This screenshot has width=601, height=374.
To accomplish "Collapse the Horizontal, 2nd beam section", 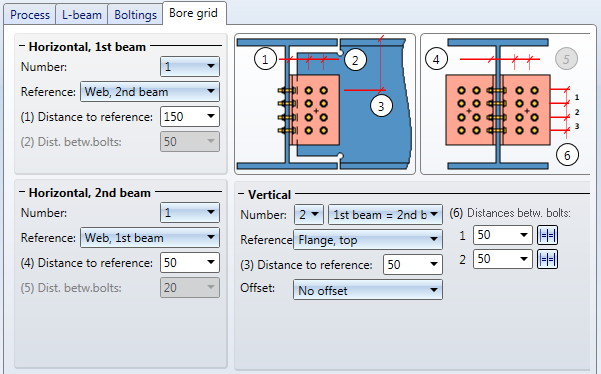I will [22, 192].
